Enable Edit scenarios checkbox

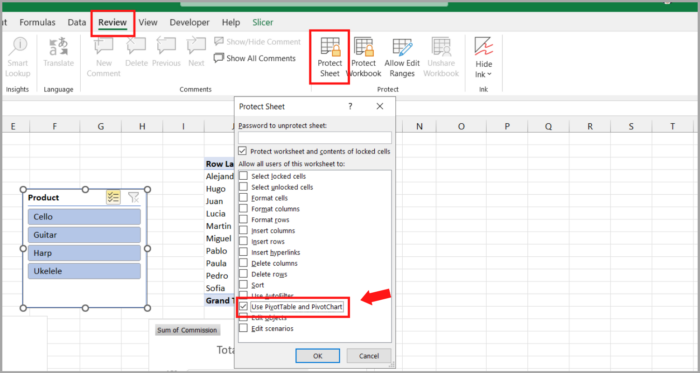tap(243, 328)
